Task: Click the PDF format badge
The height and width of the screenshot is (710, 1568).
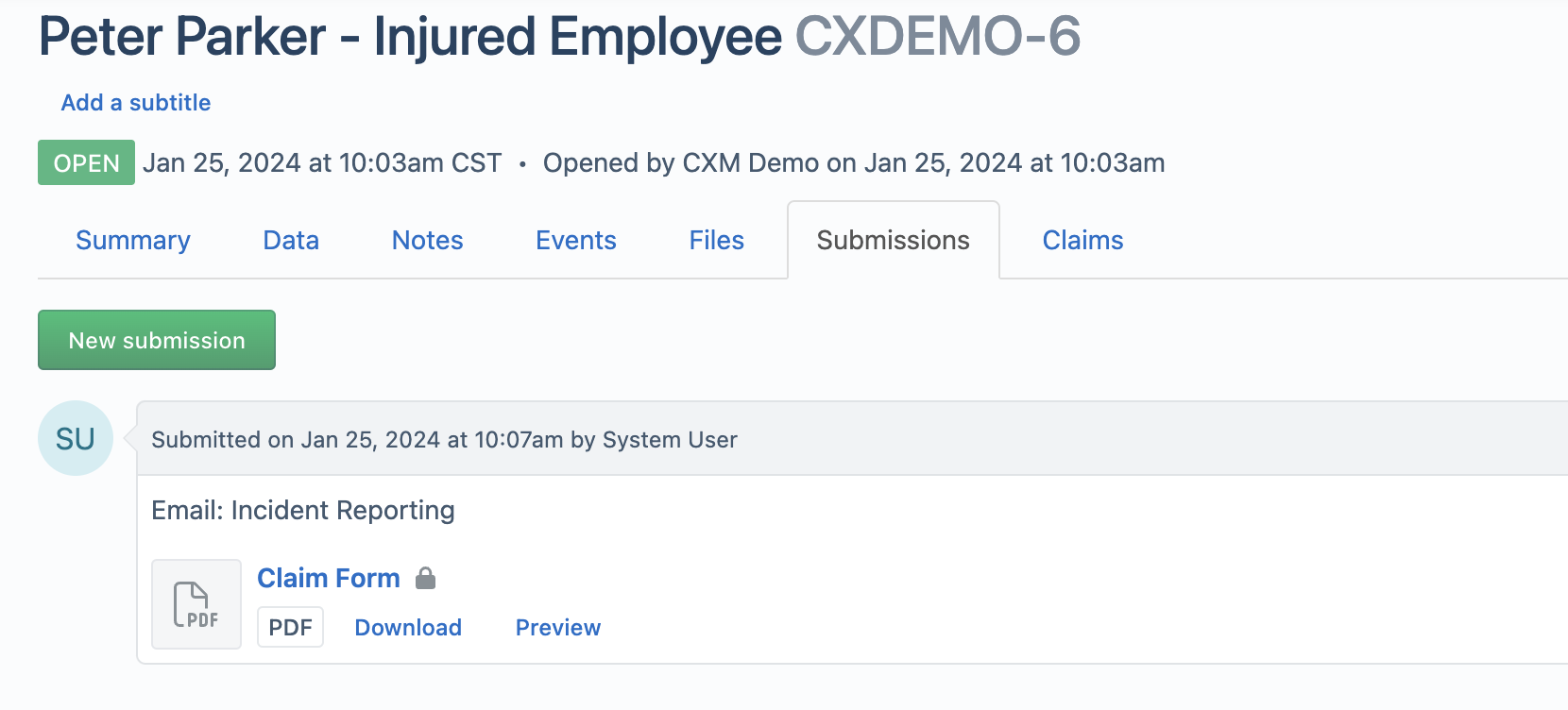Action: [x=291, y=627]
